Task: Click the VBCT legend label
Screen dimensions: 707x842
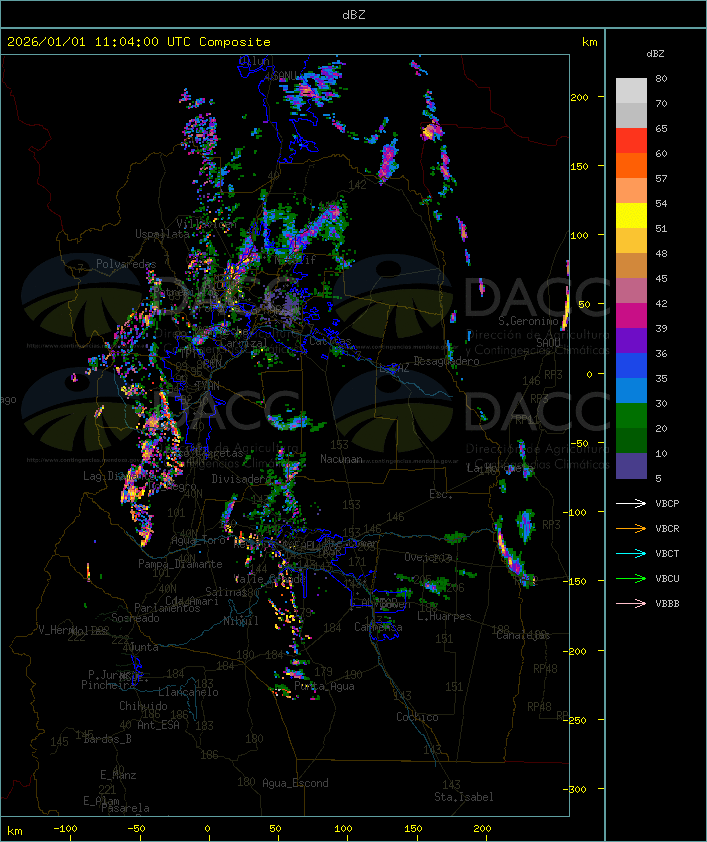Action: 667,554
